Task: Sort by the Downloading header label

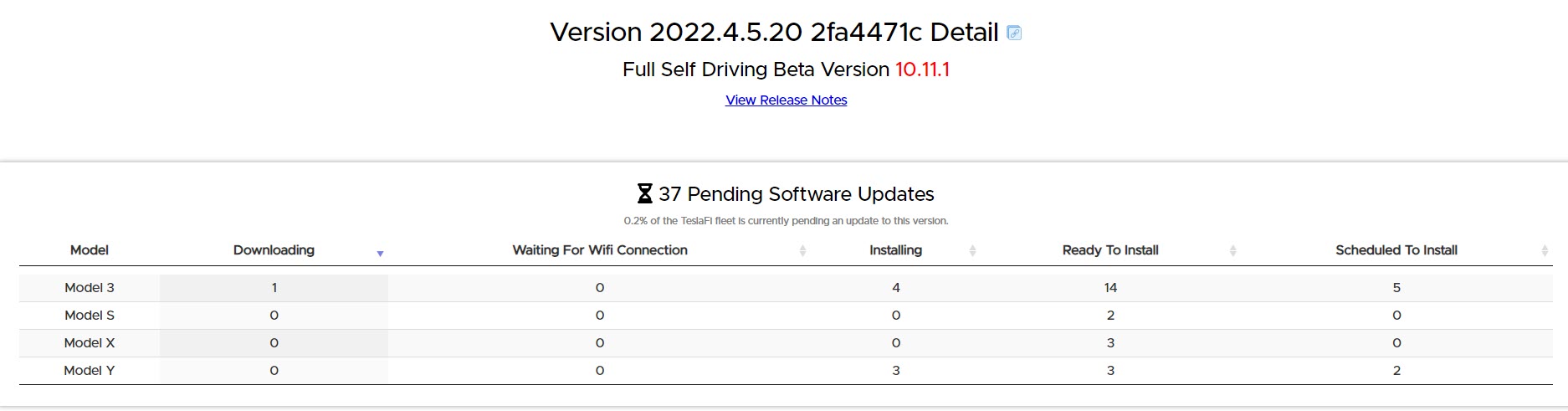Action: click(274, 249)
